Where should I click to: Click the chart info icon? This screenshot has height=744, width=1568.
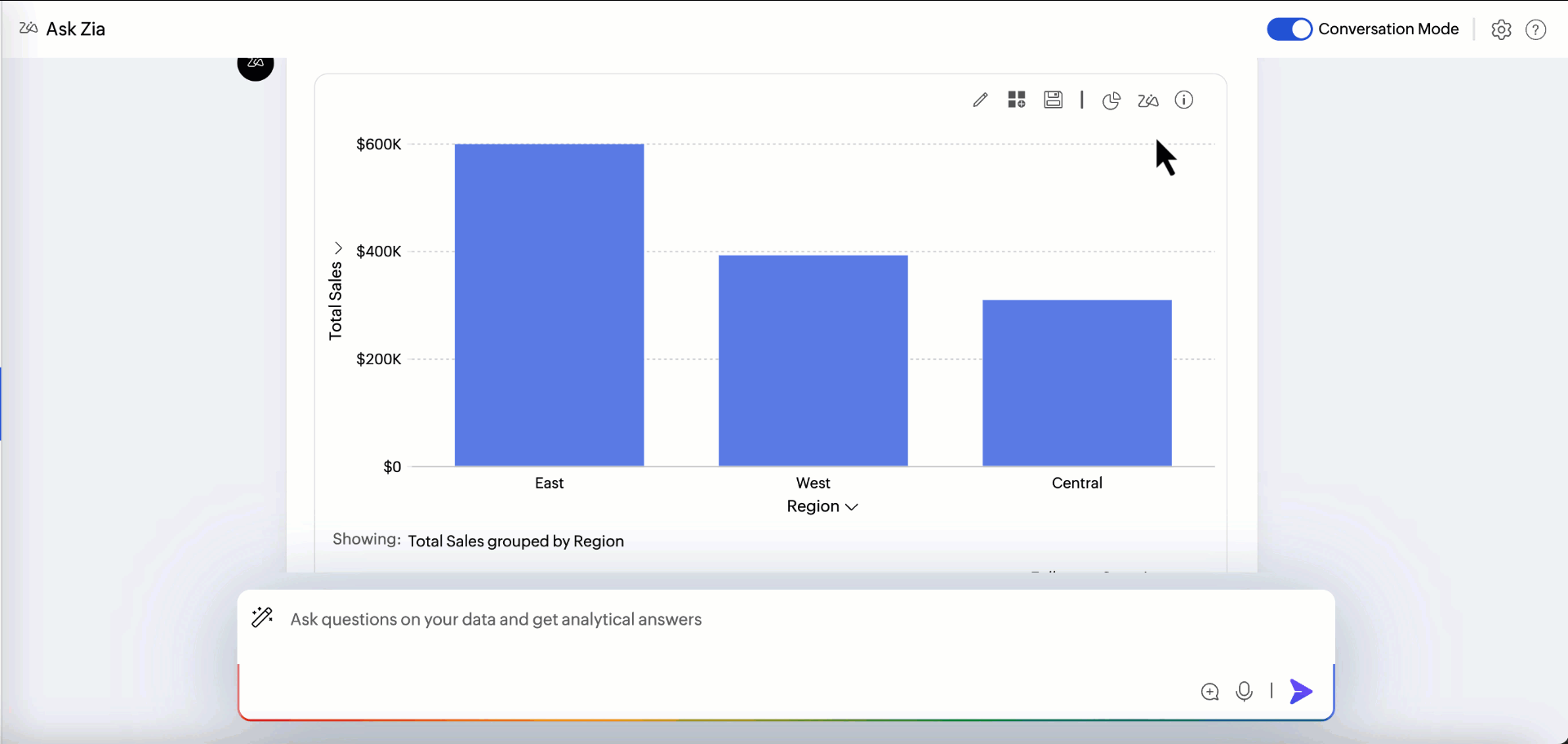(x=1184, y=100)
